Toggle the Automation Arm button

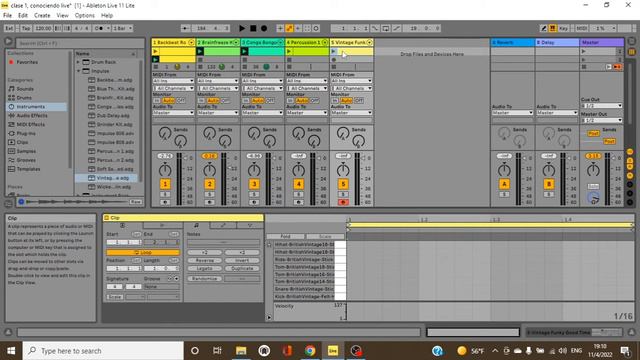pyautogui.click(x=289, y=28)
